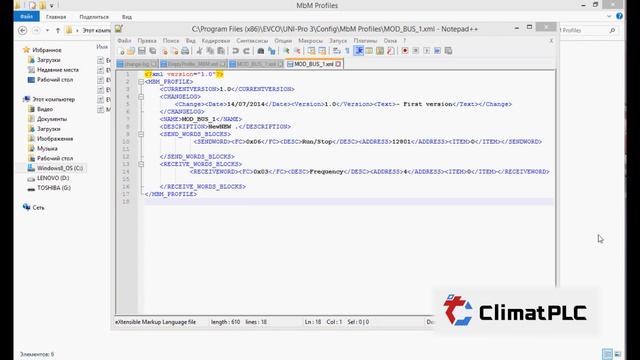Click Run Macro Multiple Times icon
The image size is (640, 360).
click(x=438, y=51)
